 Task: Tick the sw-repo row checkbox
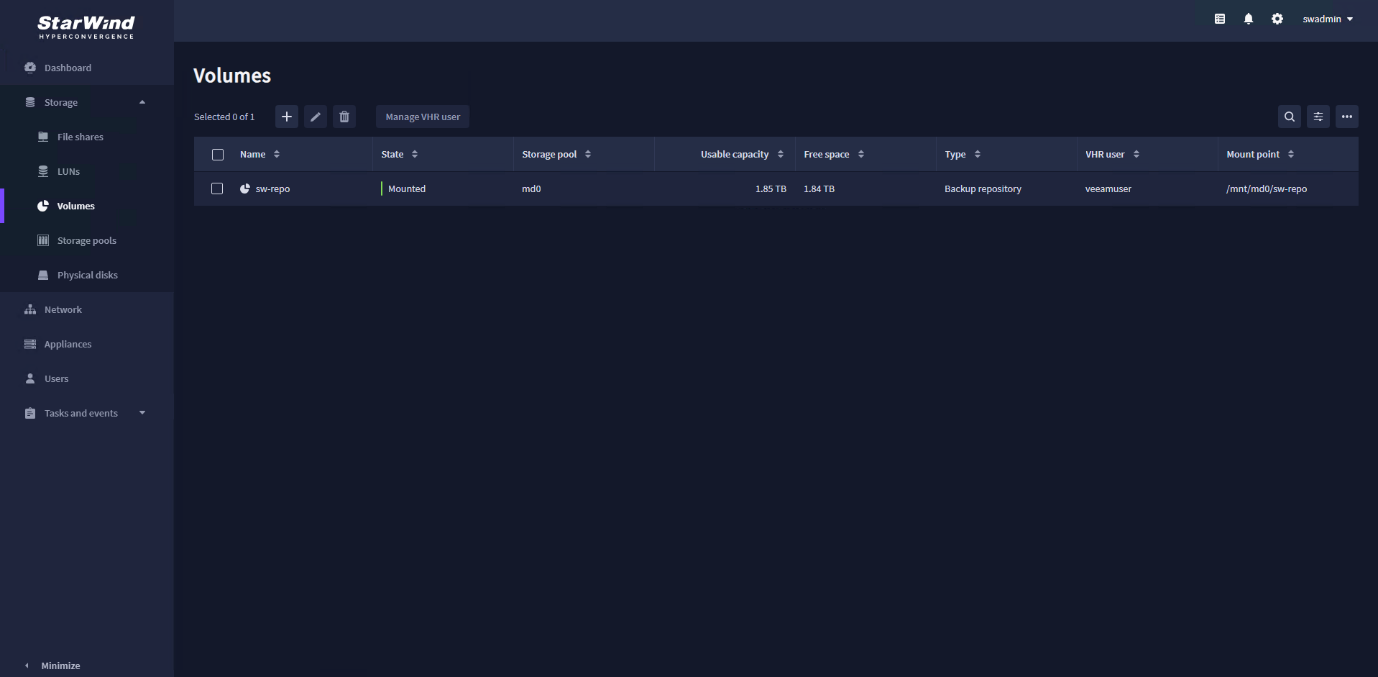pyautogui.click(x=217, y=188)
